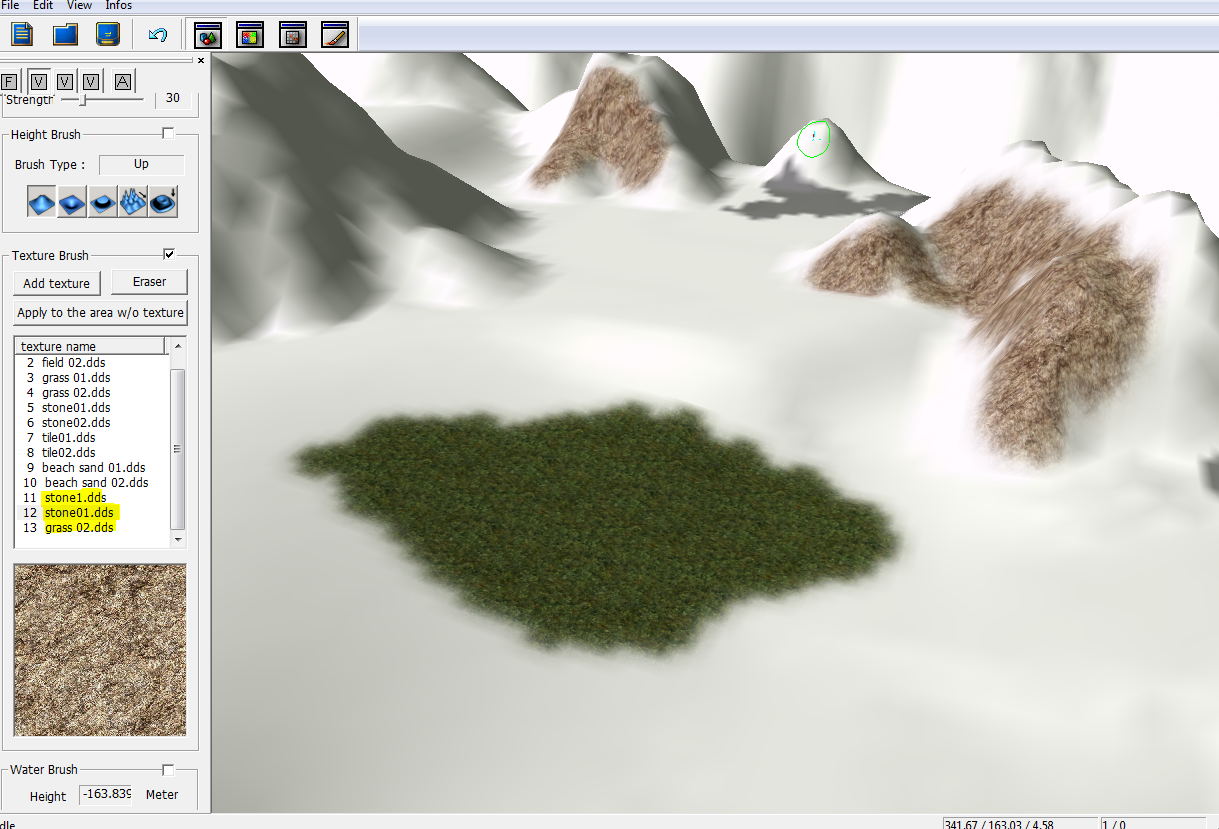Open the Edit menu

tap(43, 6)
